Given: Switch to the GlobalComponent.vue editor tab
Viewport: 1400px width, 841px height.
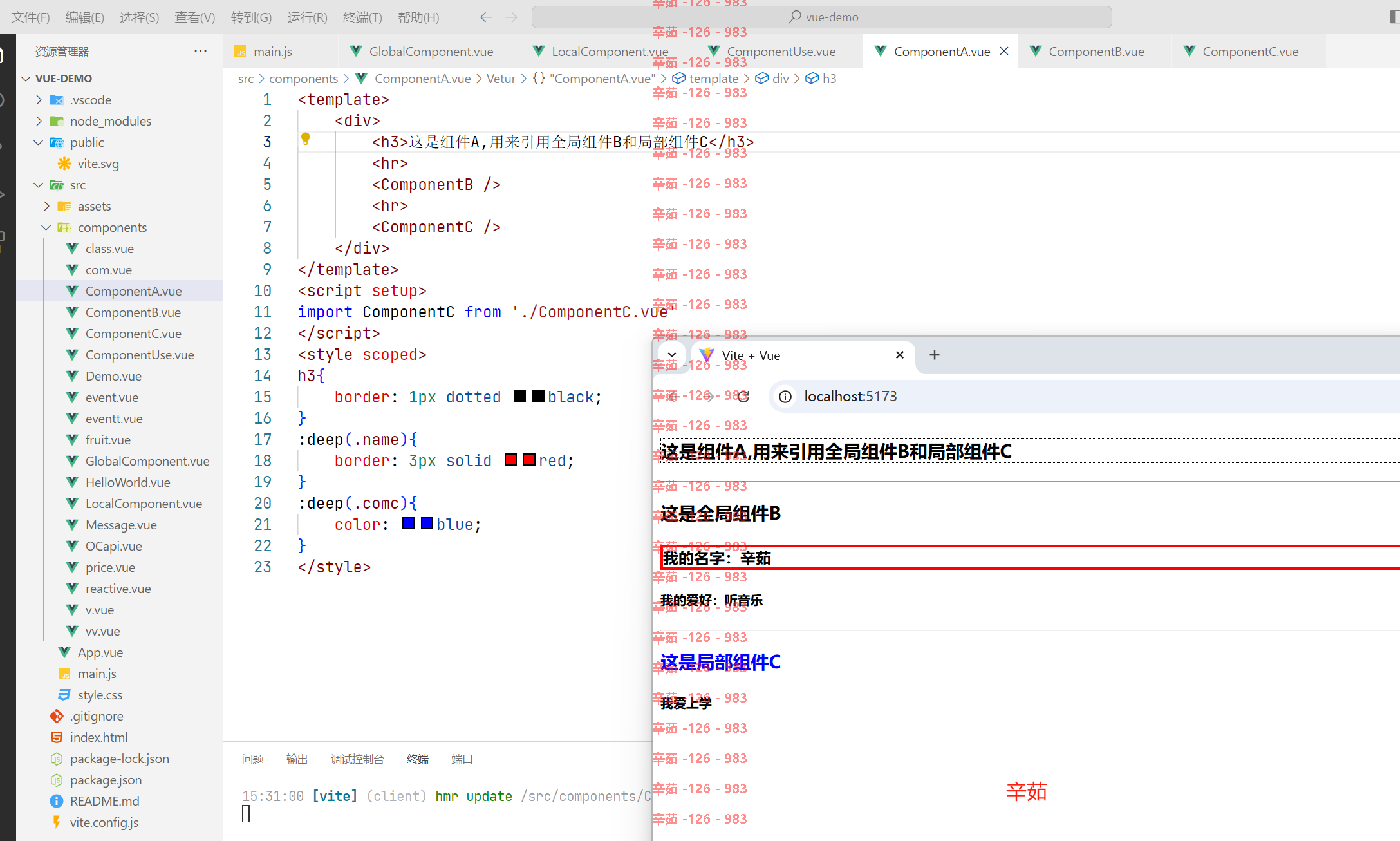Looking at the screenshot, I should pos(431,52).
